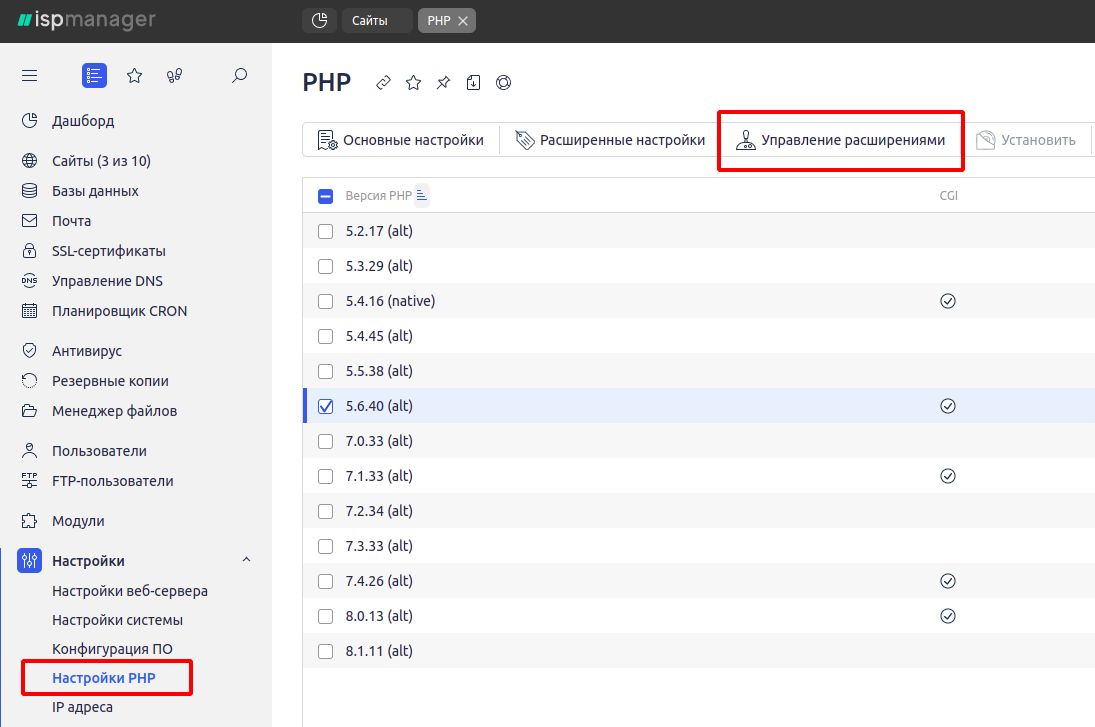Image resolution: width=1095 pixels, height=727 pixels.
Task: Click CGI checkmark for 7.4.26 (alt)
Action: (948, 581)
